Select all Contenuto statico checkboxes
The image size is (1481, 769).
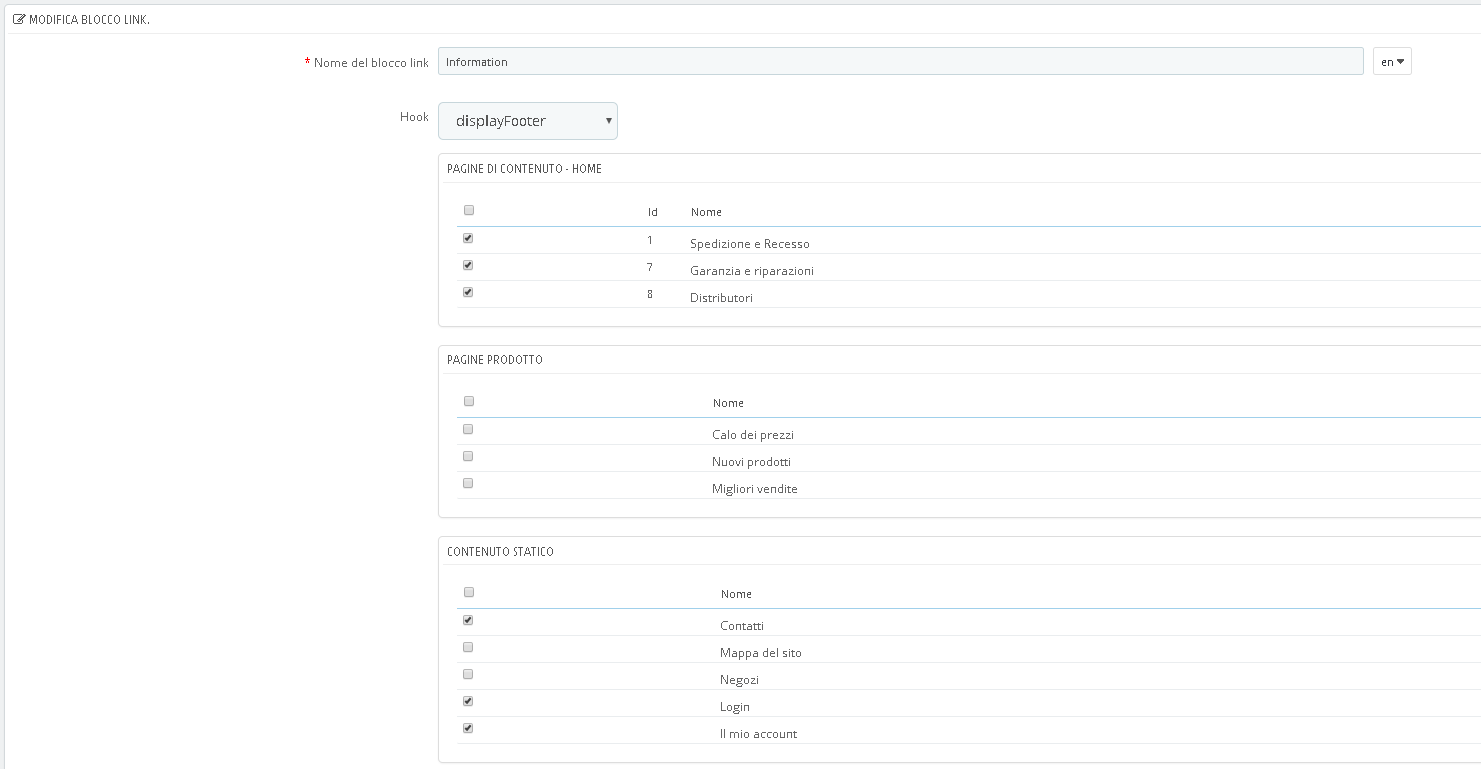pos(469,592)
